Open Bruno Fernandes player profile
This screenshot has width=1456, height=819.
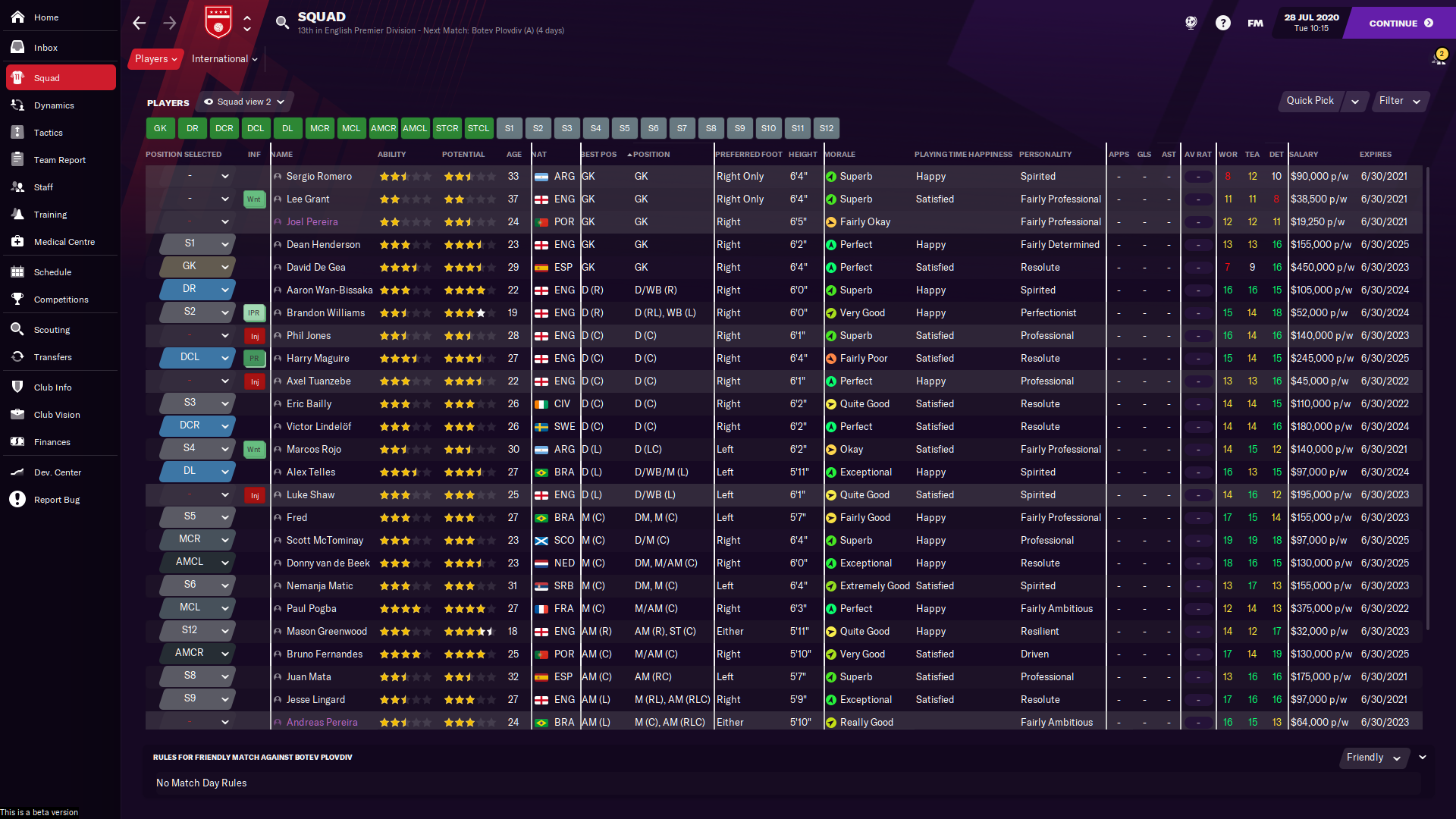(324, 654)
